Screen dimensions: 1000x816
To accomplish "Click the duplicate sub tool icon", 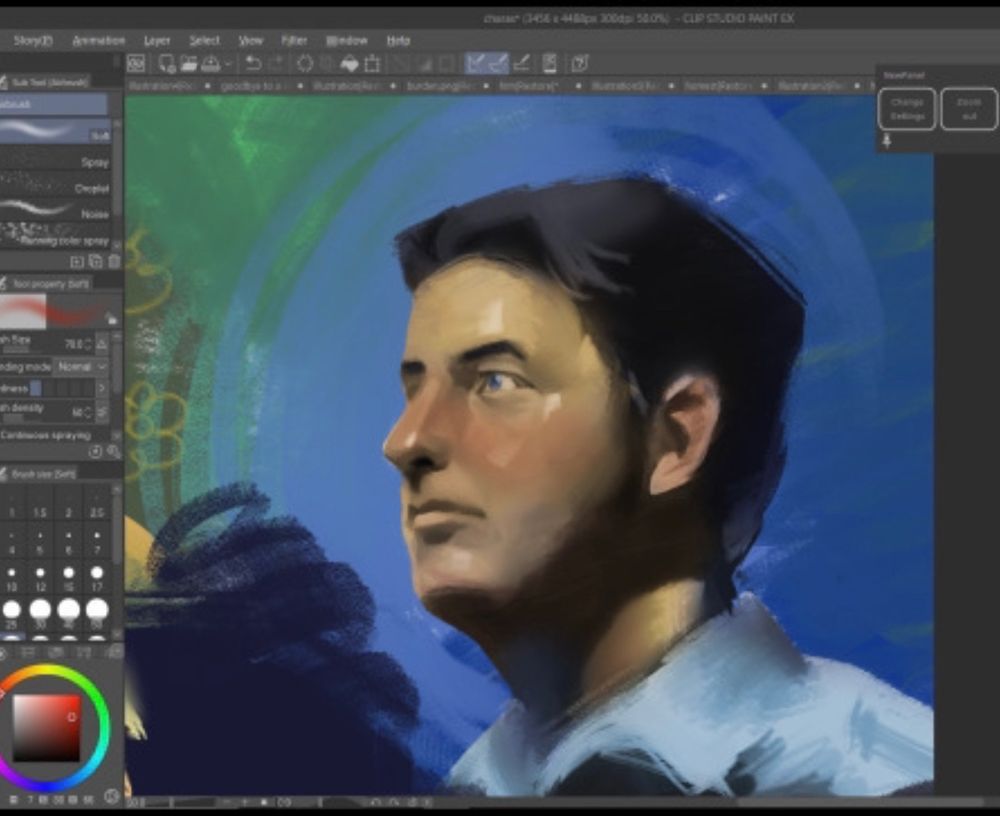I will (95, 261).
